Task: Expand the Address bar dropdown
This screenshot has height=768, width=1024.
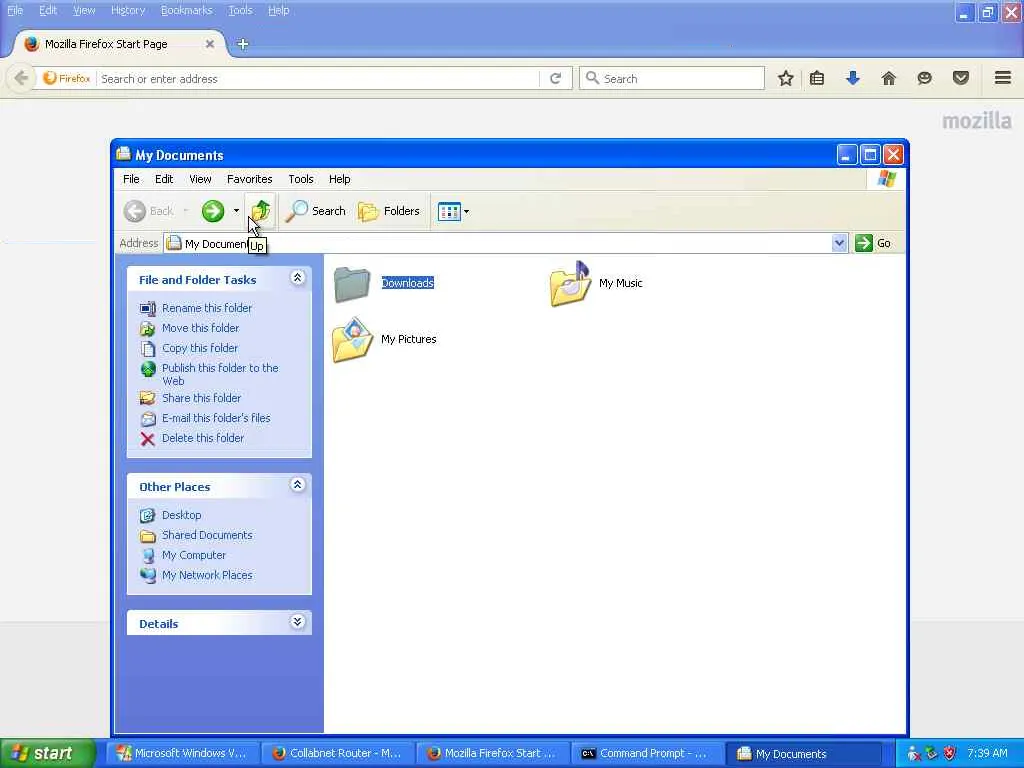Action: [x=839, y=243]
